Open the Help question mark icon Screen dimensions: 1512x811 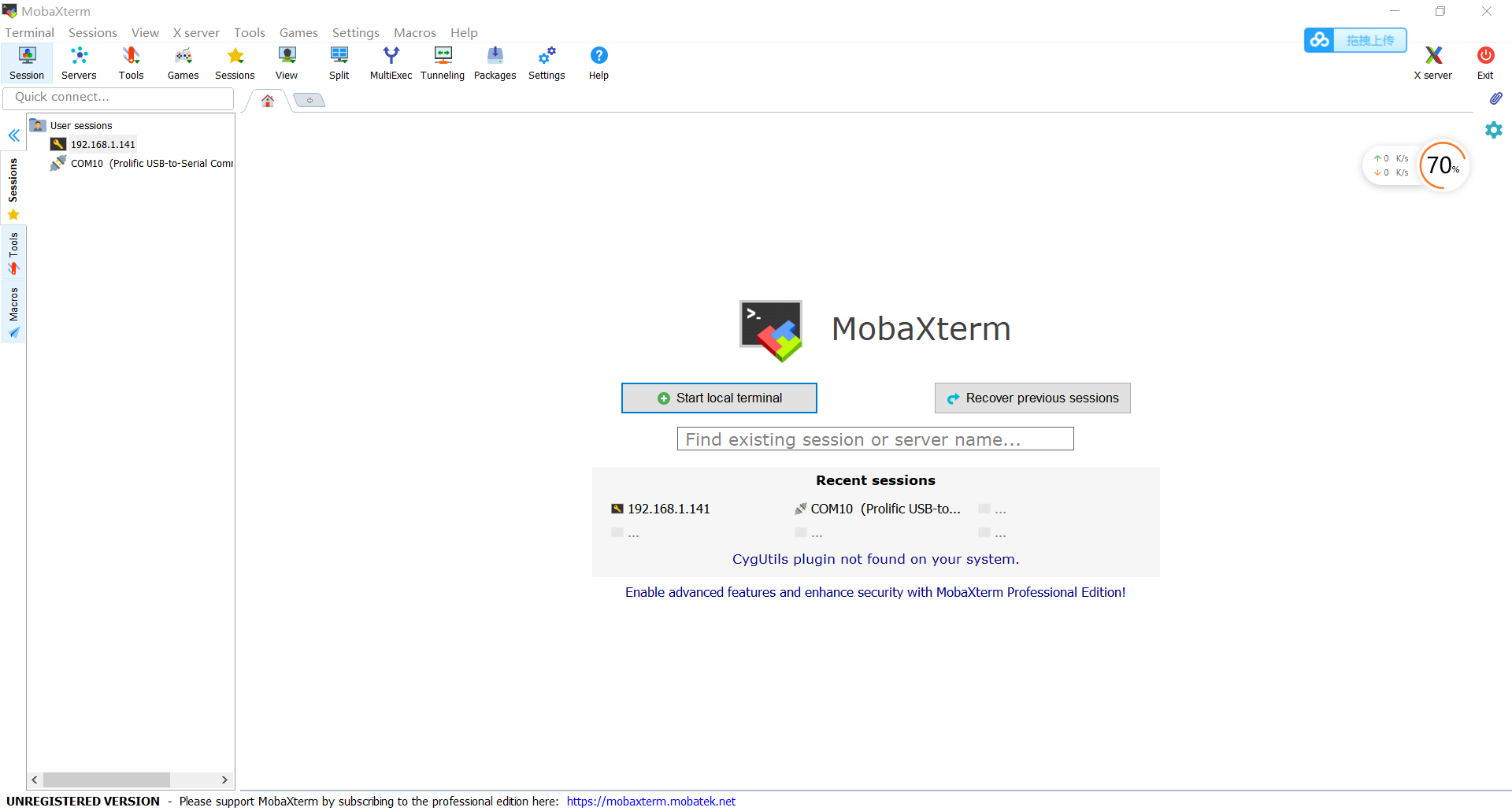coord(598,63)
